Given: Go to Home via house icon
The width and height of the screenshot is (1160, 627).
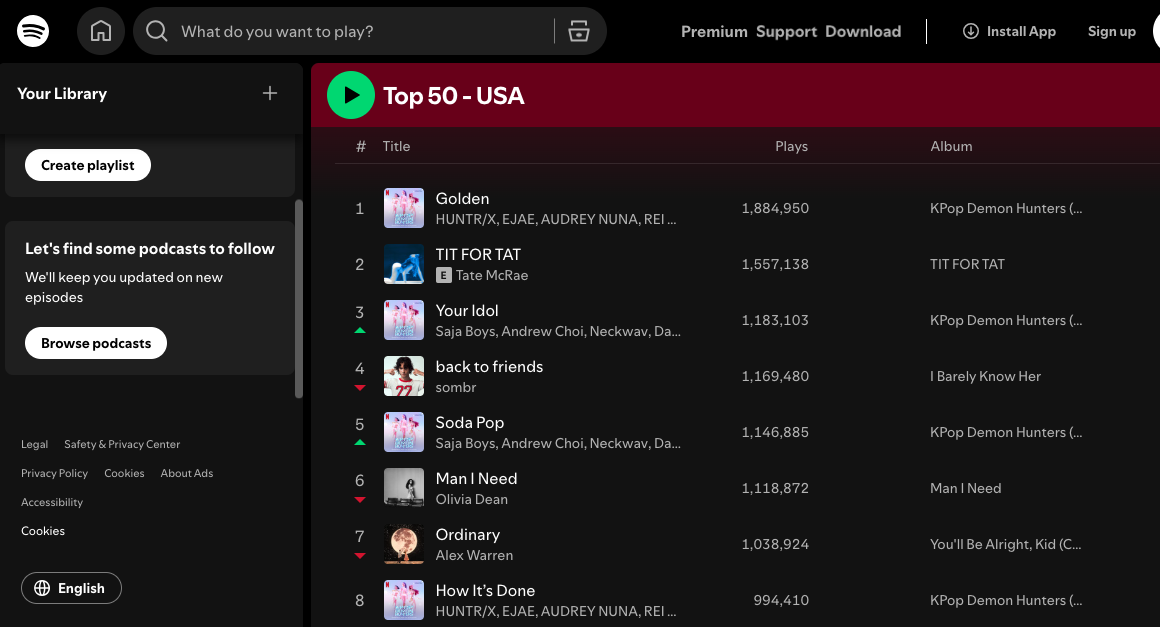Looking at the screenshot, I should (101, 31).
